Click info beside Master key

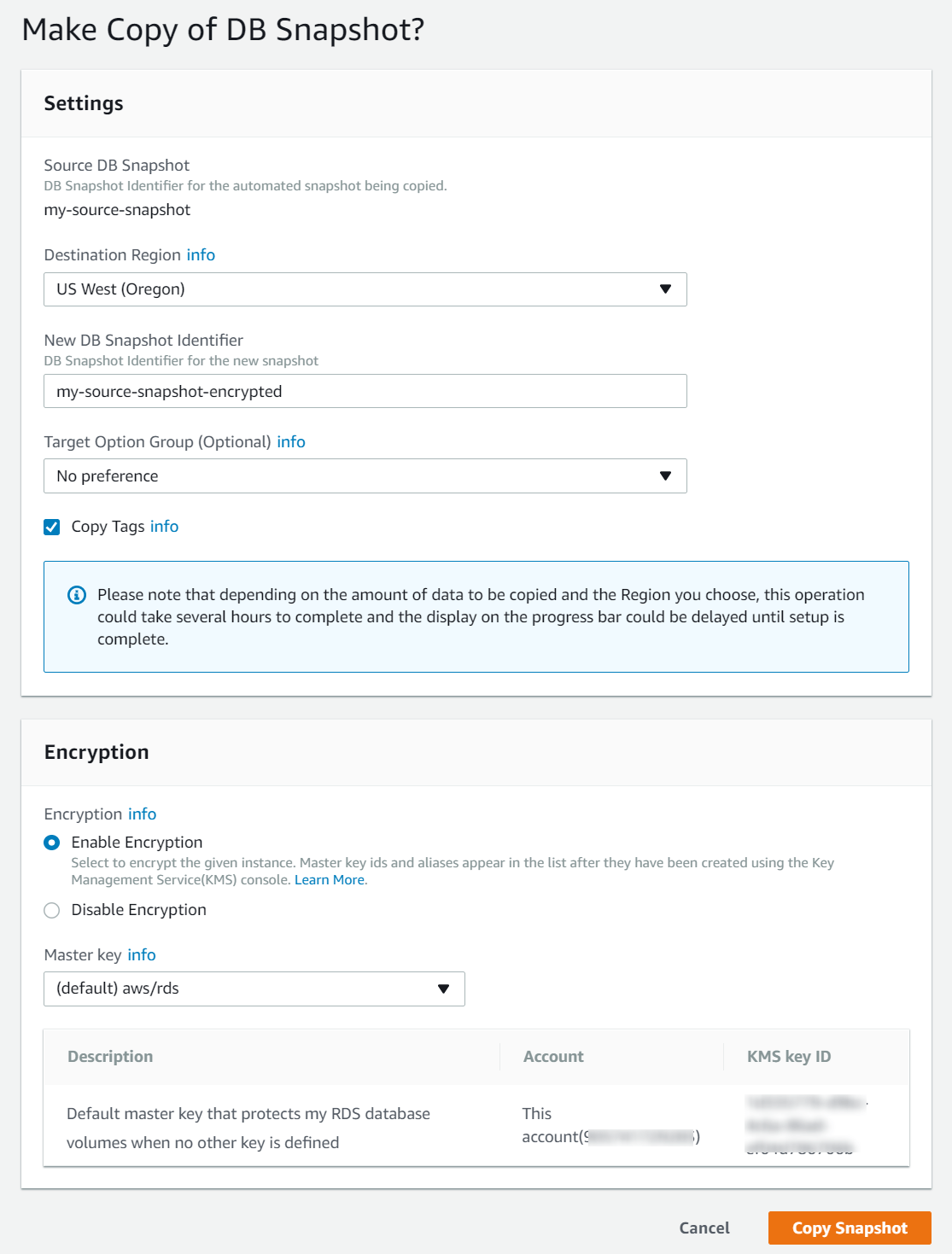(142, 954)
